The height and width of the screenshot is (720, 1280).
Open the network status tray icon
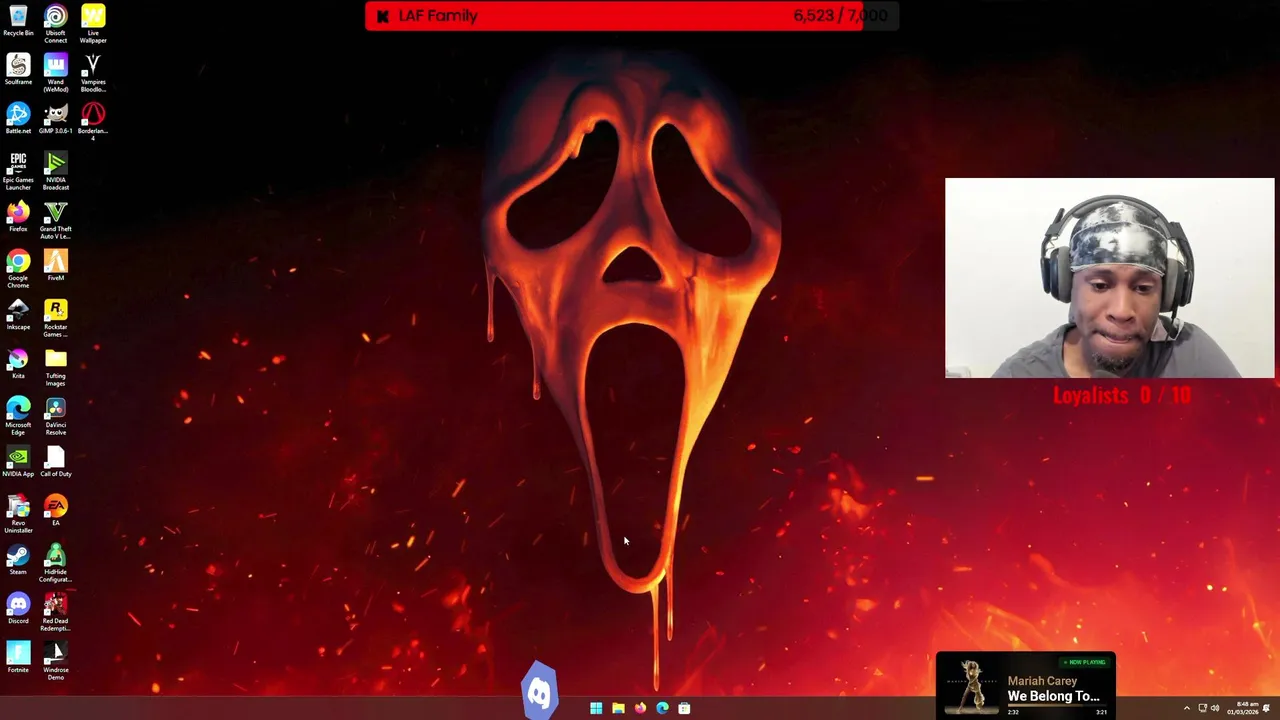1203,708
